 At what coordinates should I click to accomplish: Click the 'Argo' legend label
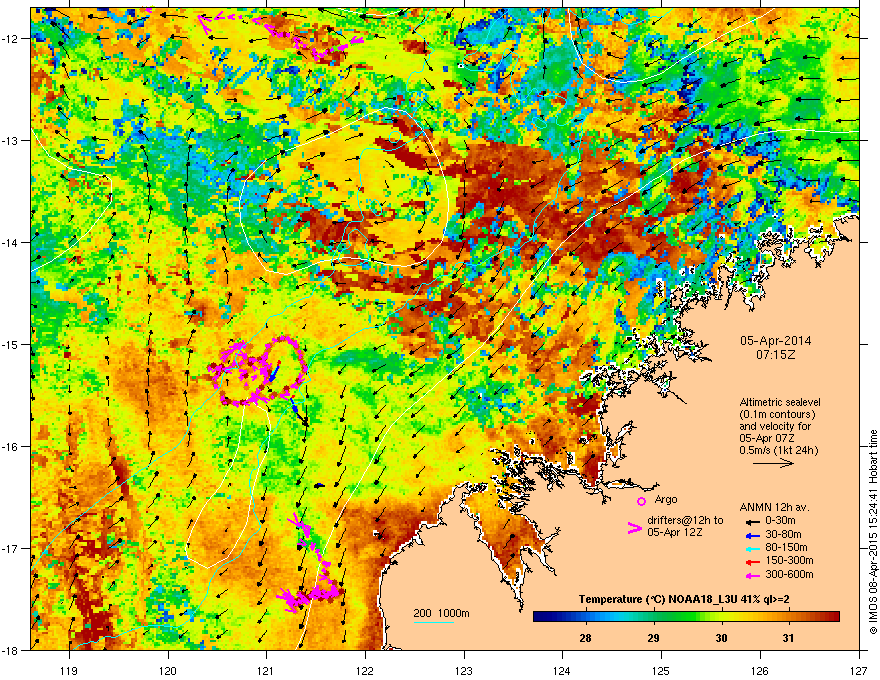click(666, 499)
